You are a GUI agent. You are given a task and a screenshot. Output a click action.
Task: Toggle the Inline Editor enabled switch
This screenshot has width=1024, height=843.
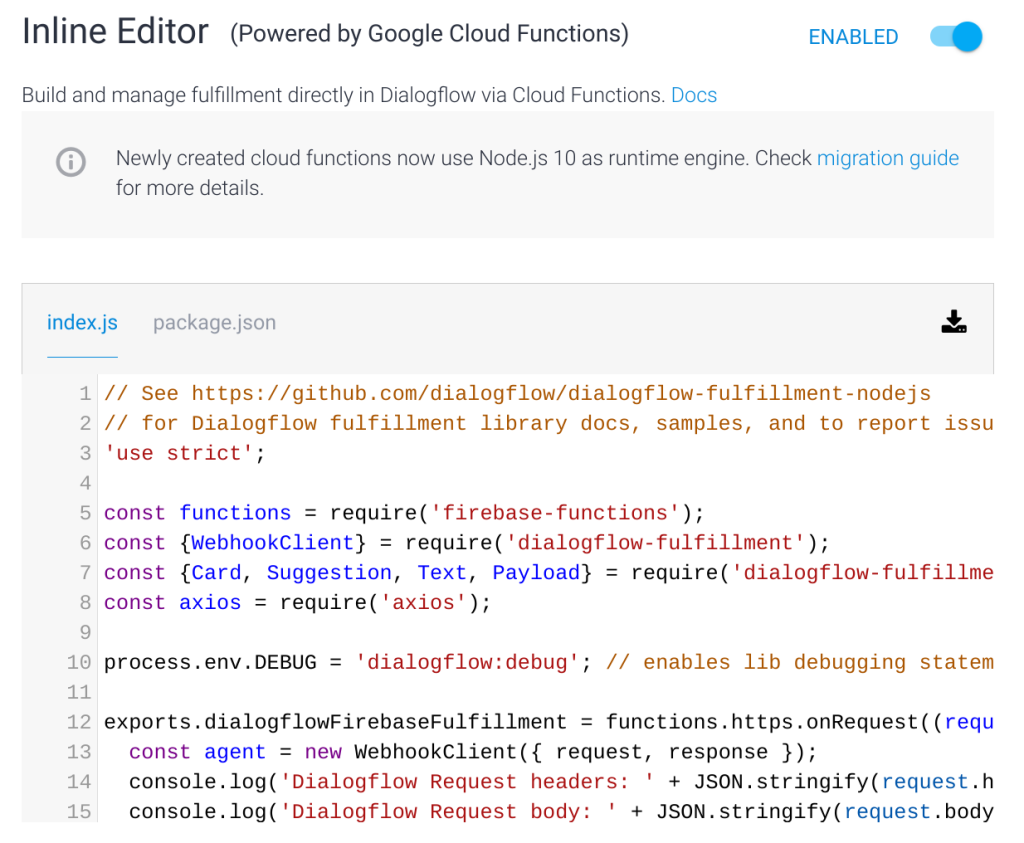click(956, 37)
